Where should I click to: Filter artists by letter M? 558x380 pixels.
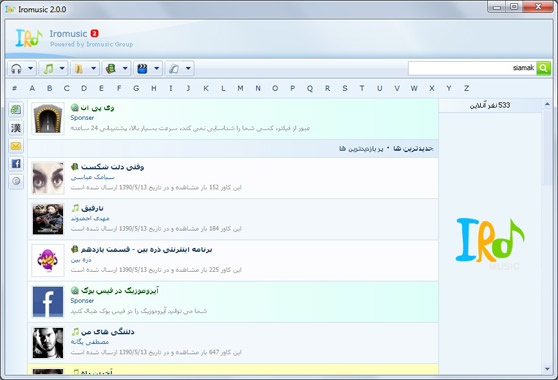pyautogui.click(x=241, y=88)
